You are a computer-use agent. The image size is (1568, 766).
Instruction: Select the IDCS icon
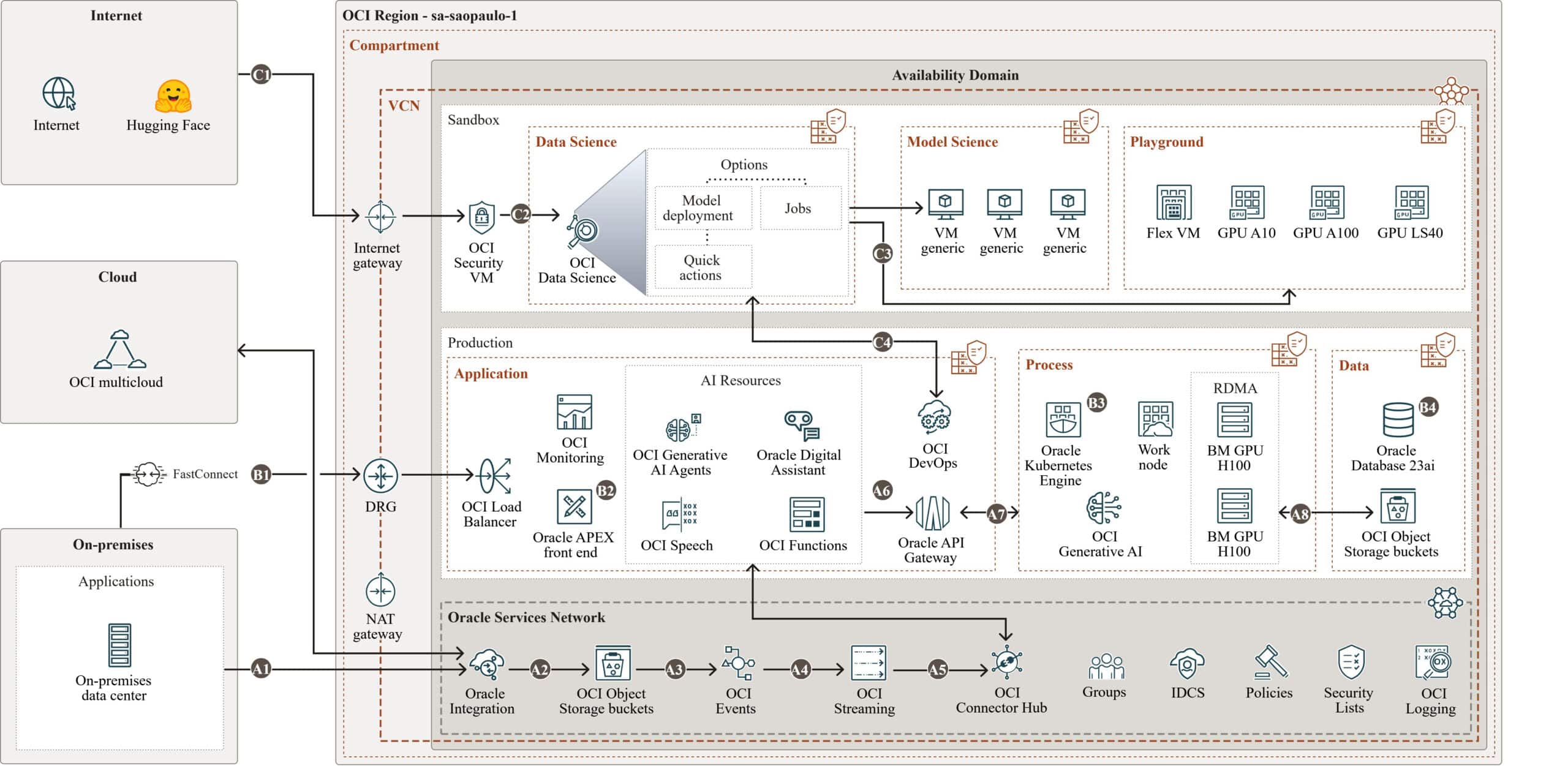pyautogui.click(x=1188, y=664)
